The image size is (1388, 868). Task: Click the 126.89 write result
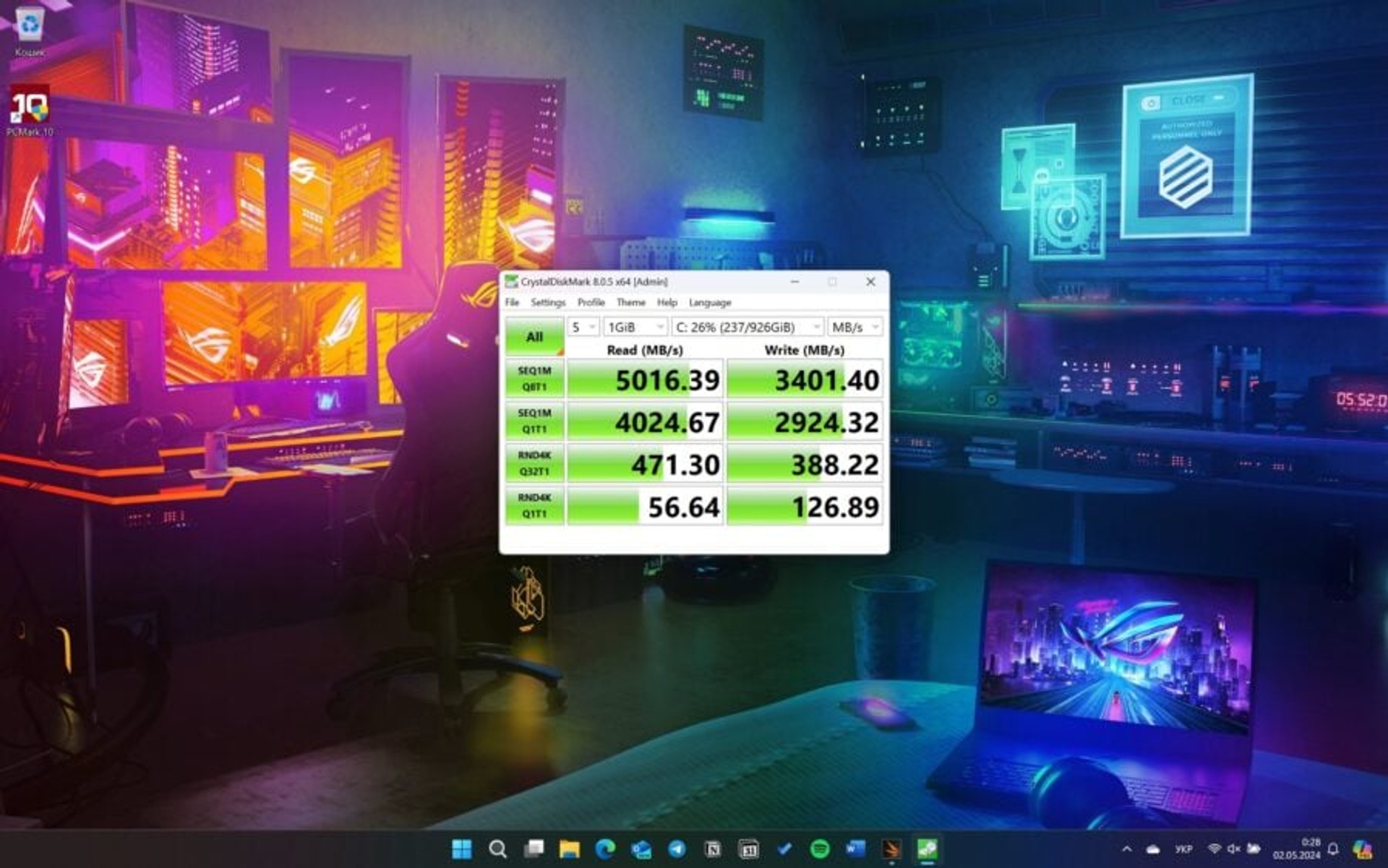pyautogui.click(x=805, y=505)
